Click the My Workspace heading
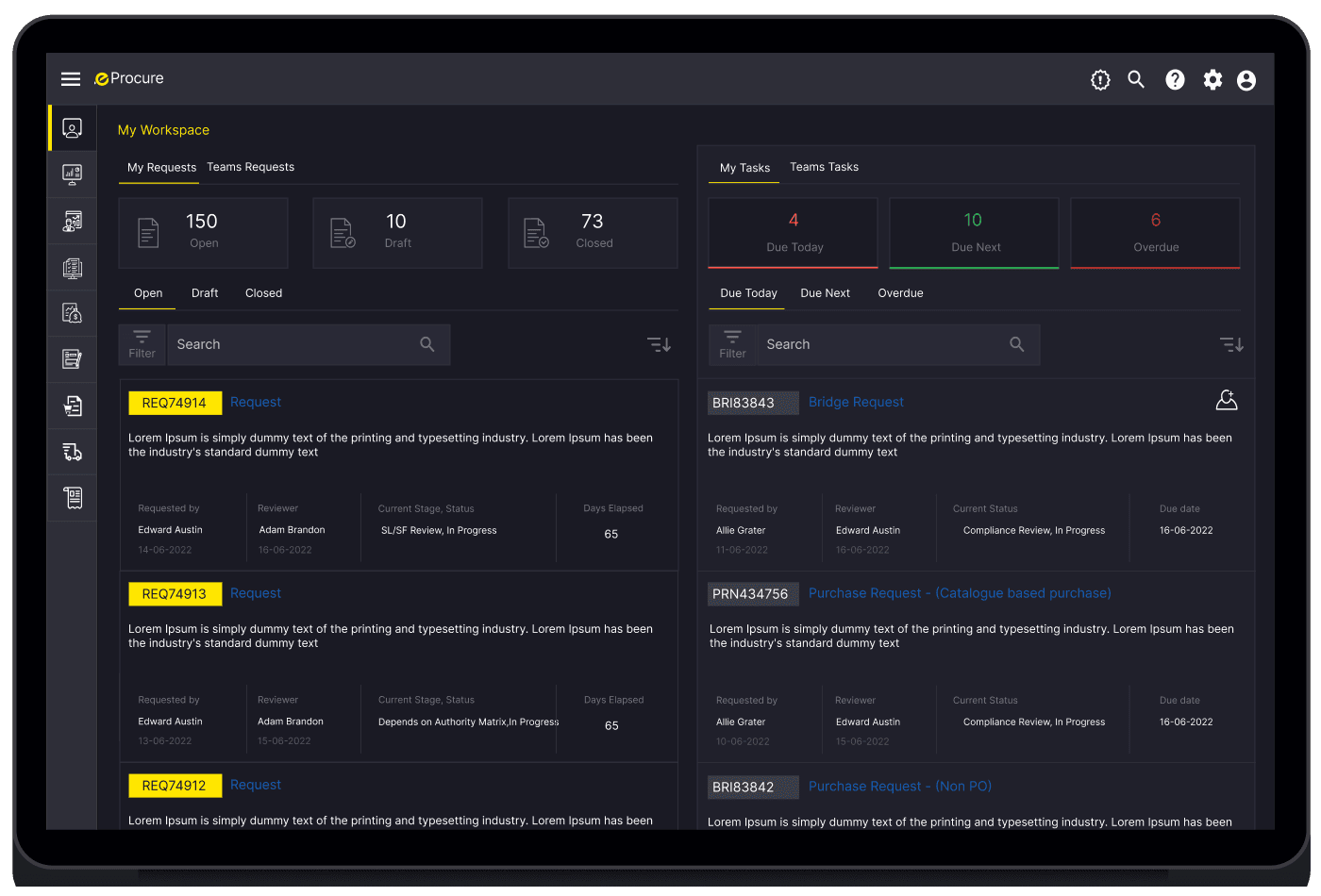This screenshot has height=896, width=1321. (x=163, y=130)
